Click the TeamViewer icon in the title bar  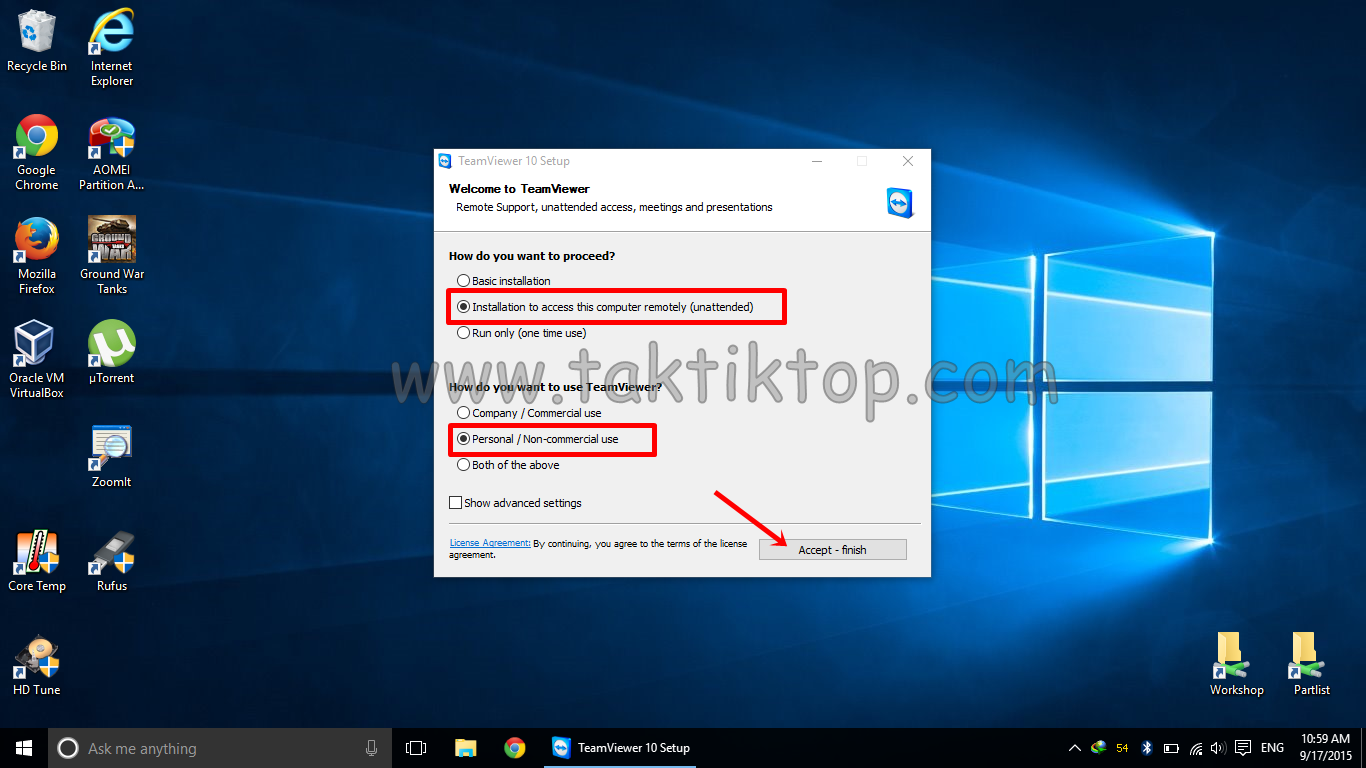coord(444,161)
